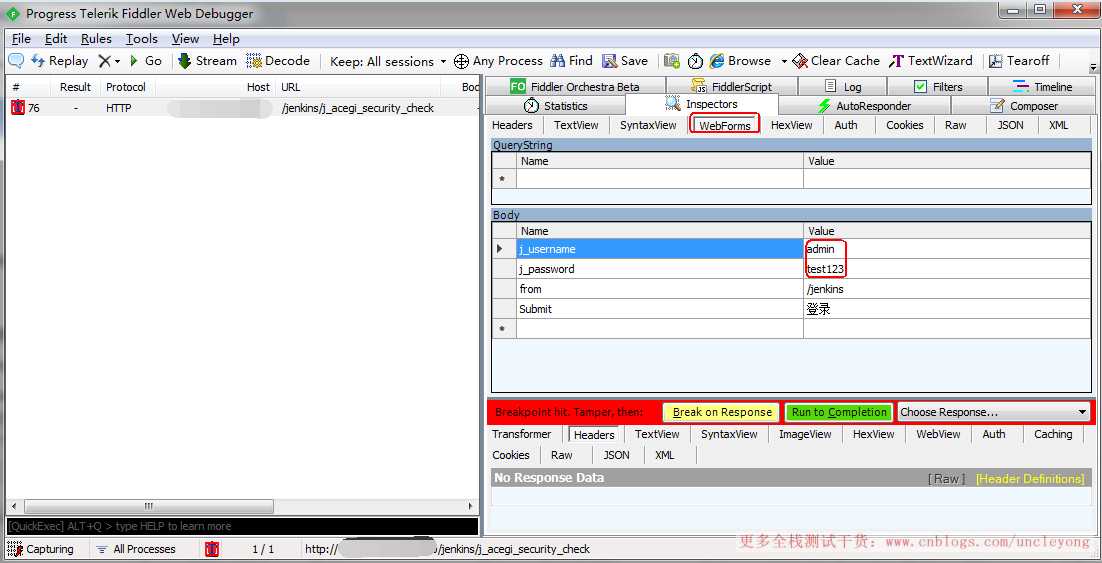
Task: Select request HexView tab
Action: point(791,125)
